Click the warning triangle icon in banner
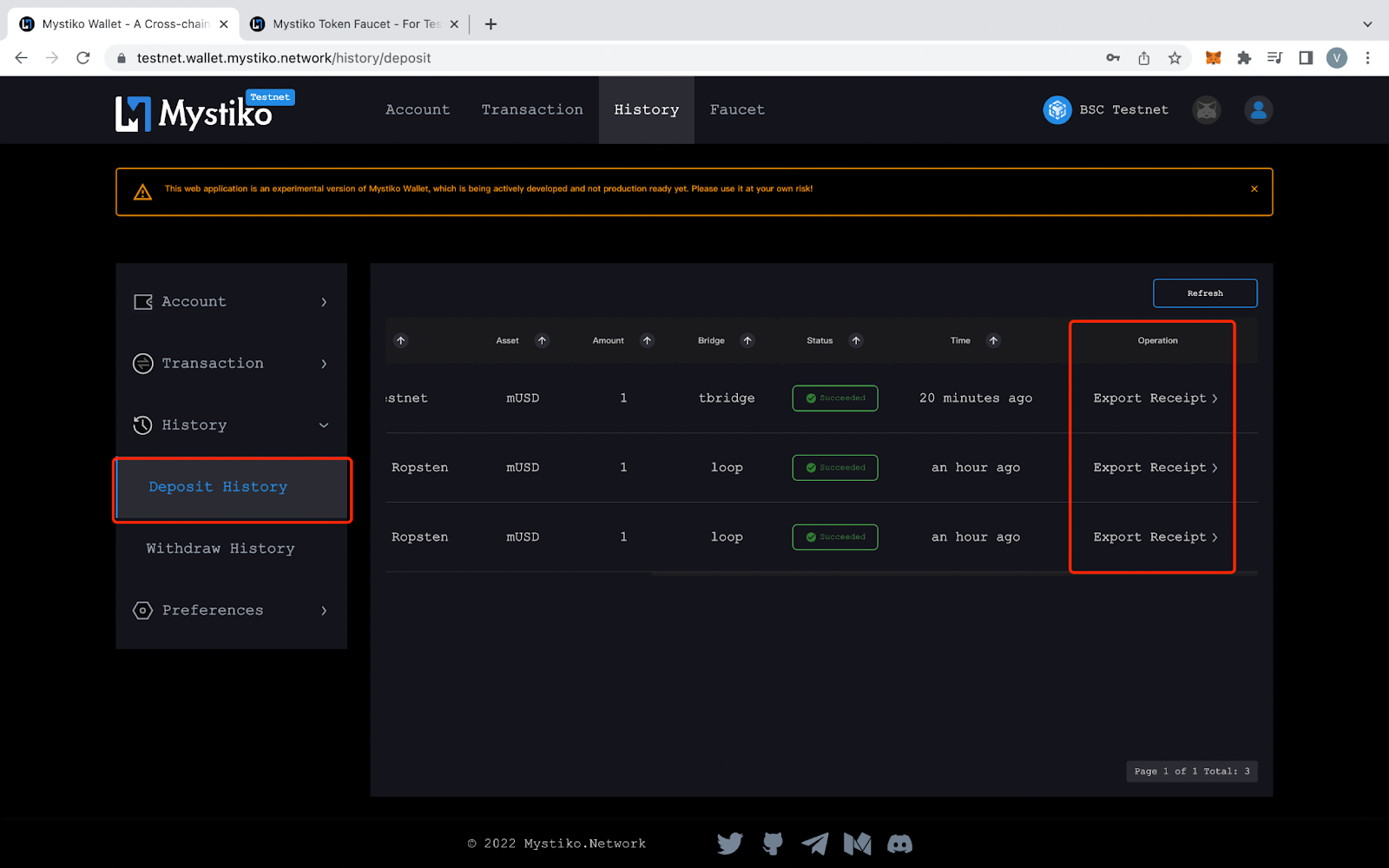 (x=143, y=192)
